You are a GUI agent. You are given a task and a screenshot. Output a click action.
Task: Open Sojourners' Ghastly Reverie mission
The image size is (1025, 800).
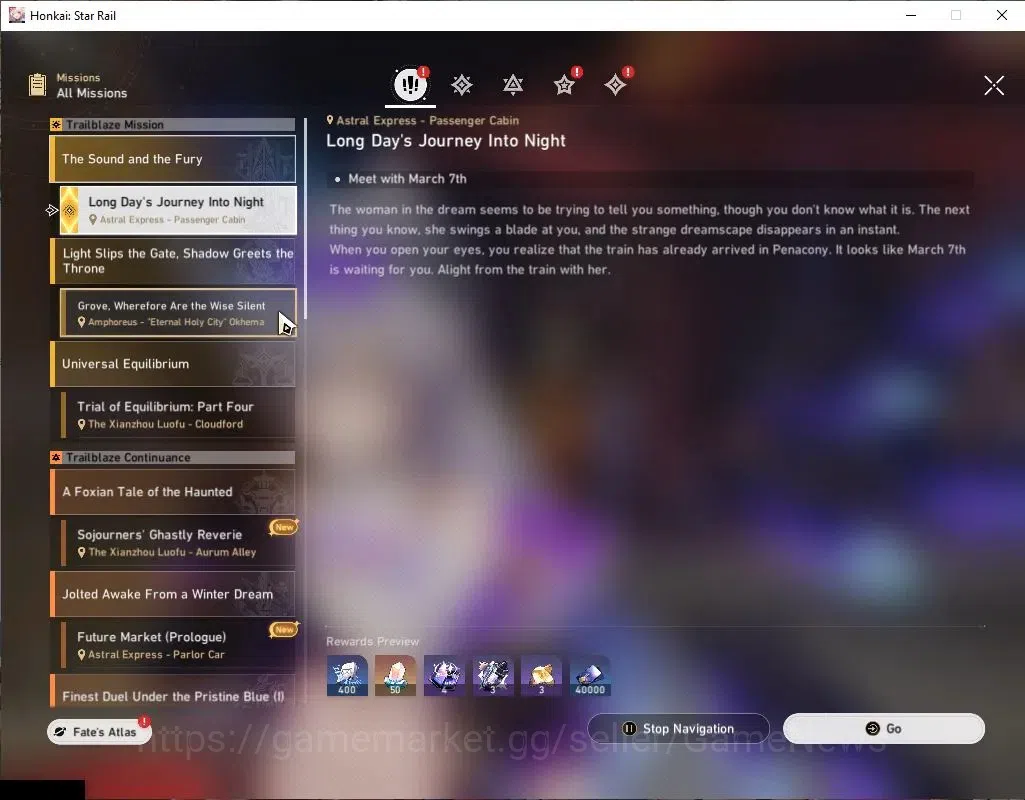(x=178, y=542)
